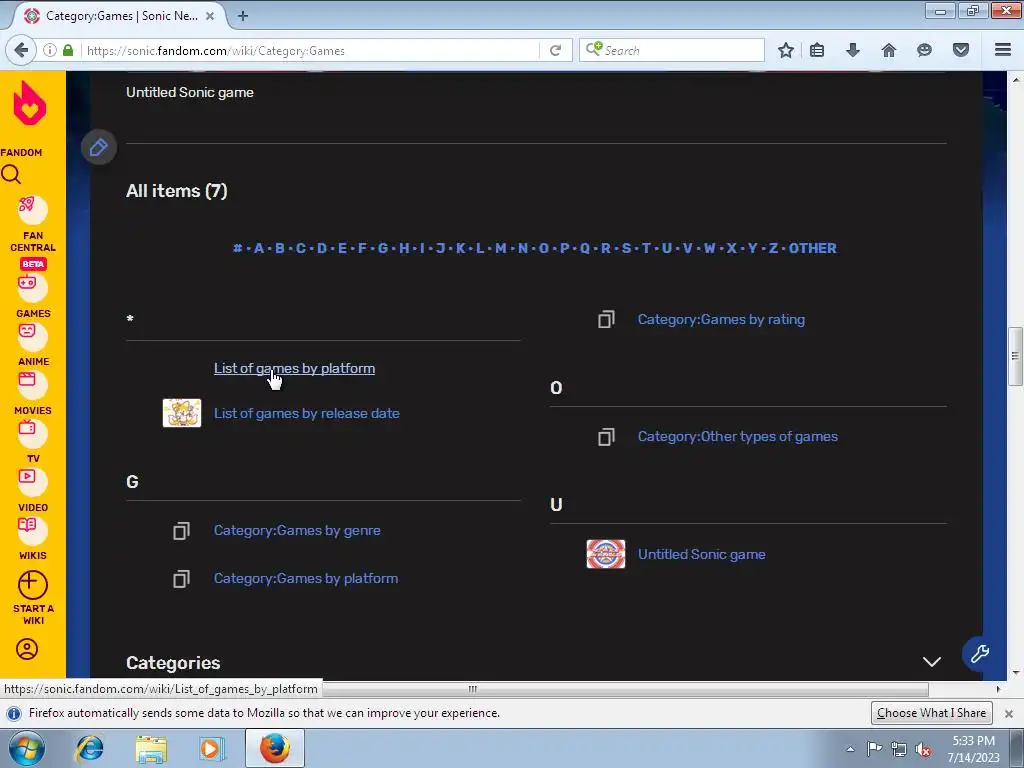Open Category:Games by platform
The width and height of the screenshot is (1024, 768).
[306, 579]
